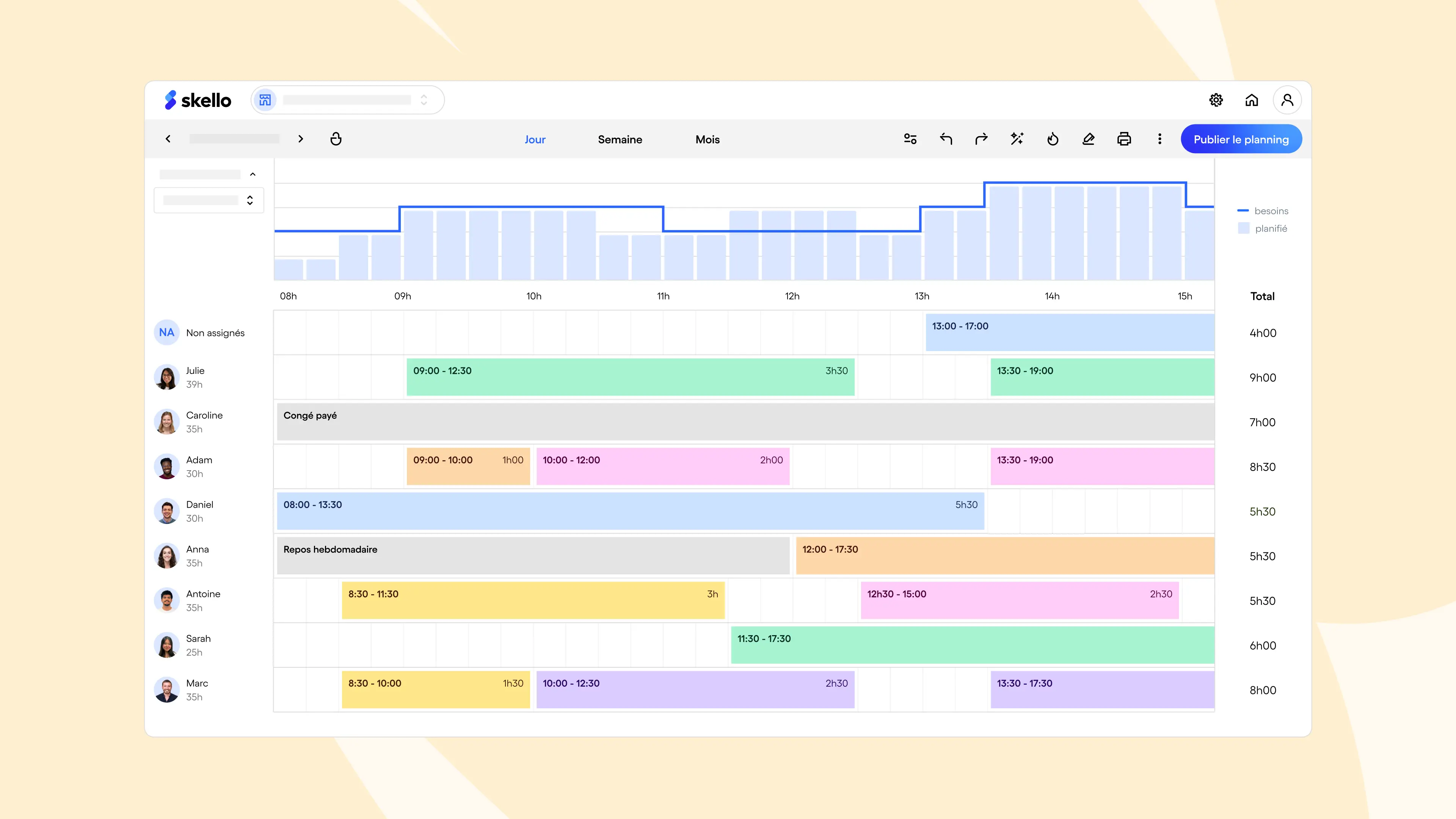Click Publier le planning button

pyautogui.click(x=1241, y=140)
